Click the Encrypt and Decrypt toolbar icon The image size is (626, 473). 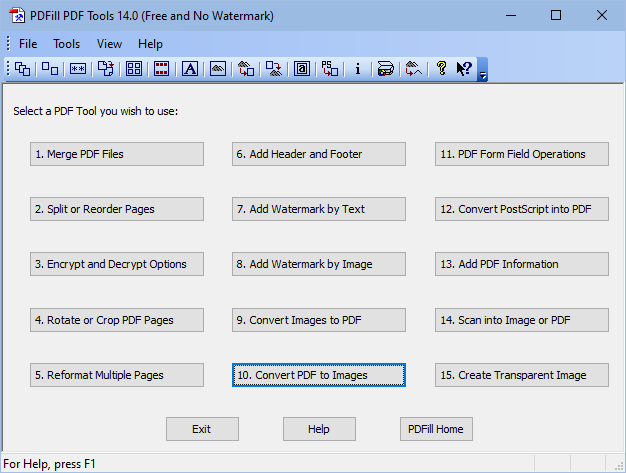click(x=78, y=69)
